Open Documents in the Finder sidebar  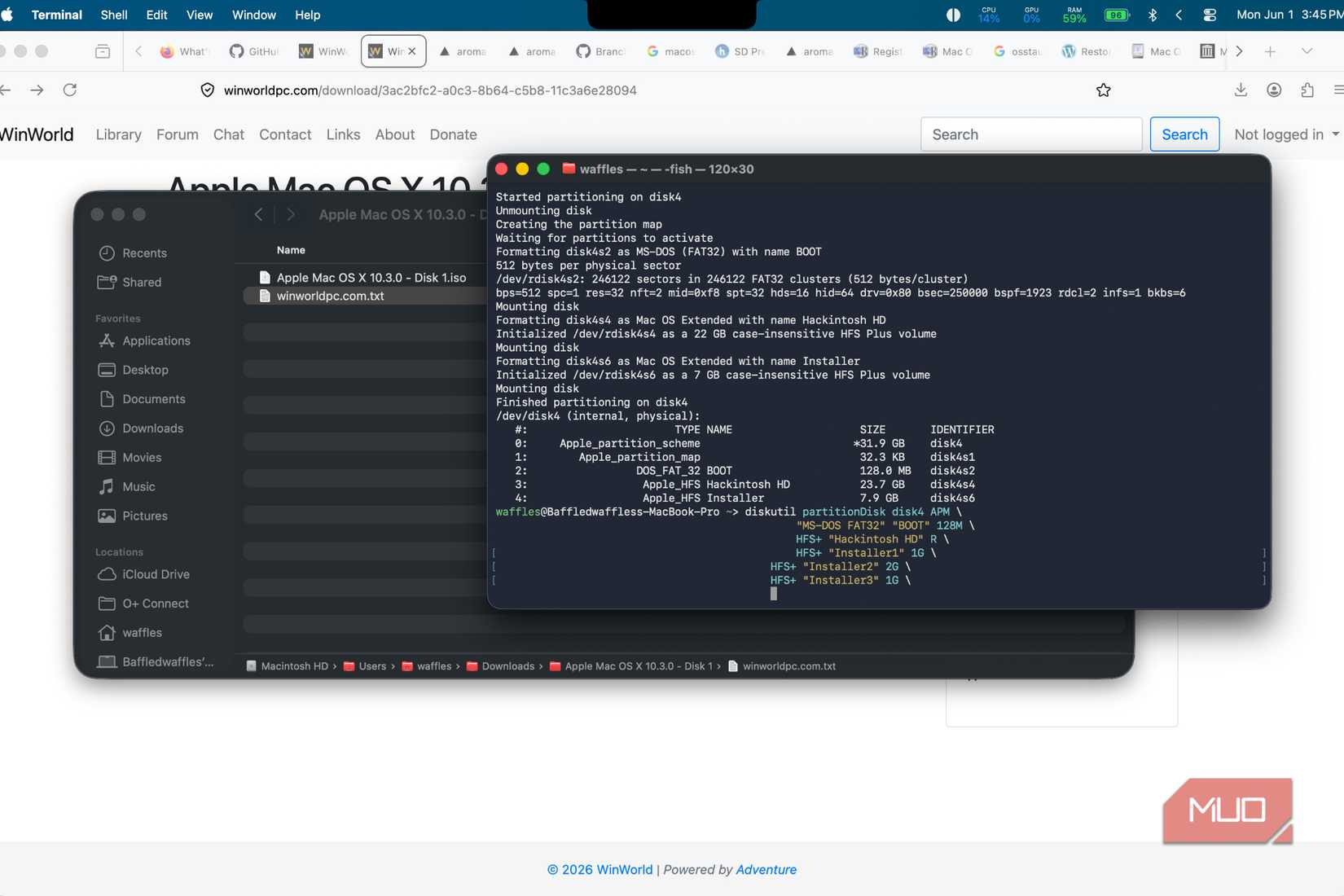pyautogui.click(x=154, y=399)
